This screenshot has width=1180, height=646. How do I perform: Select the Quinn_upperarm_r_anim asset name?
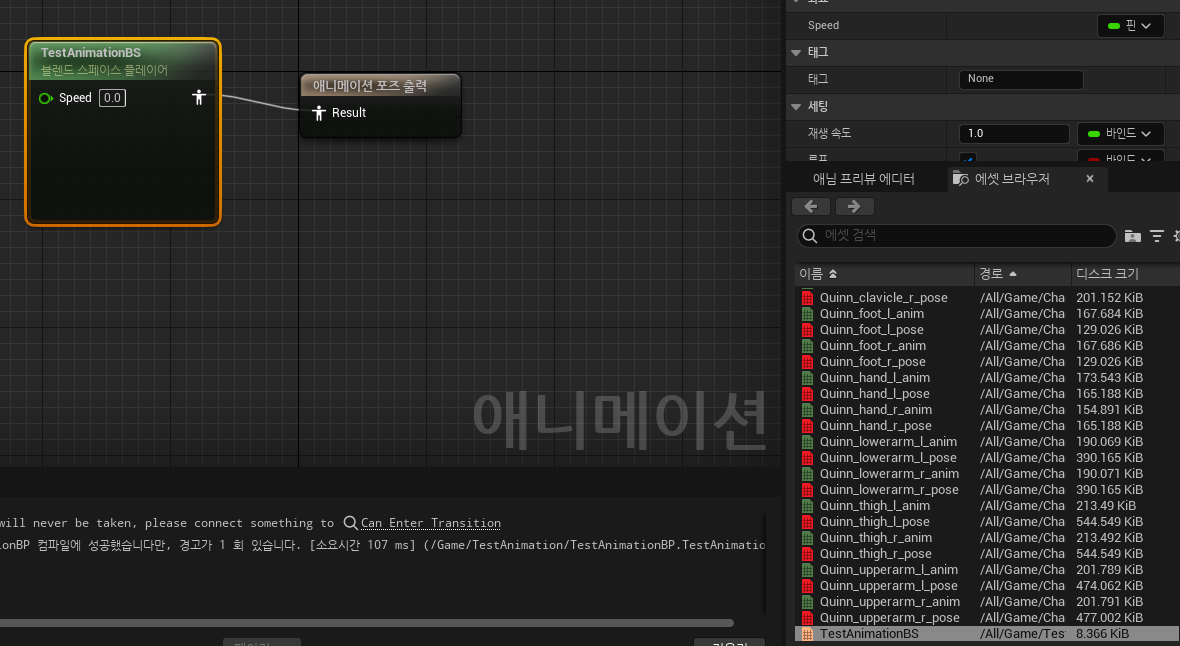890,602
